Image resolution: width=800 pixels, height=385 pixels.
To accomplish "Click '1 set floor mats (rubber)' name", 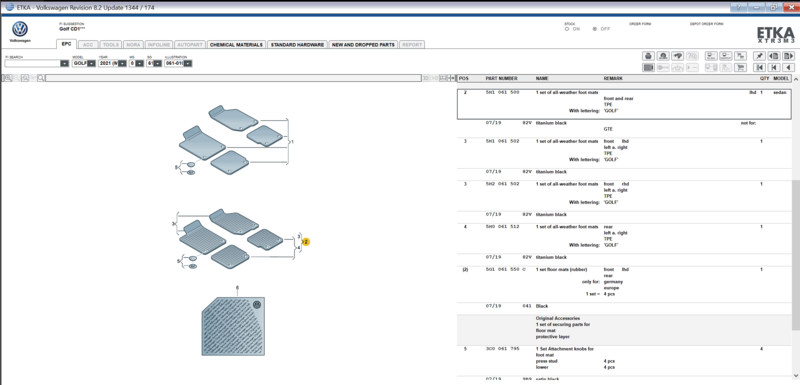I will [x=562, y=269].
